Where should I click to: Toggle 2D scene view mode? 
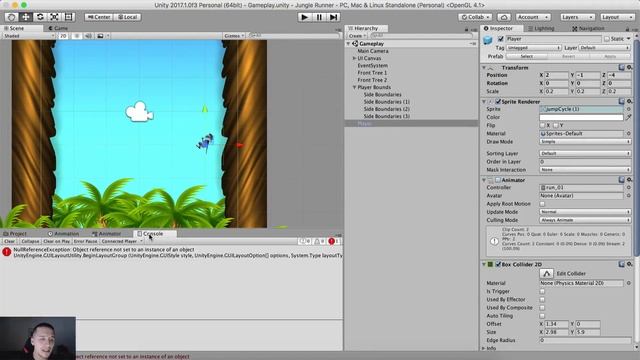point(63,36)
